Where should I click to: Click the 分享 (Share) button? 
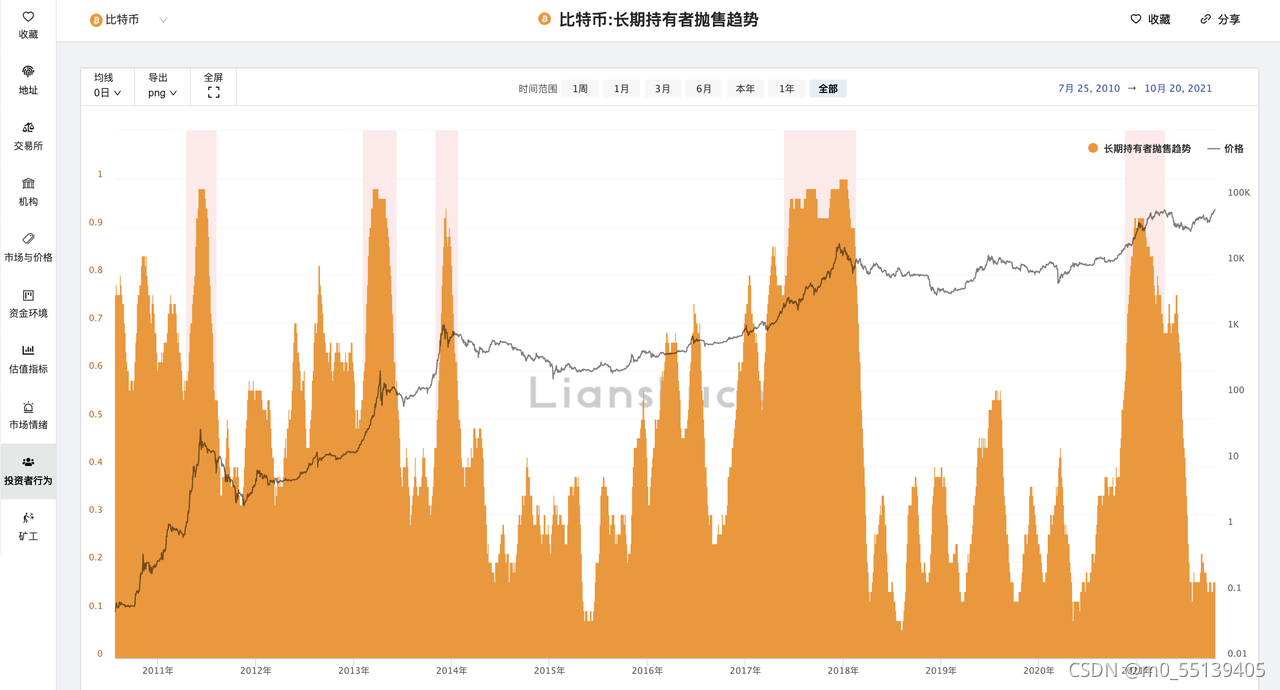tap(1218, 19)
